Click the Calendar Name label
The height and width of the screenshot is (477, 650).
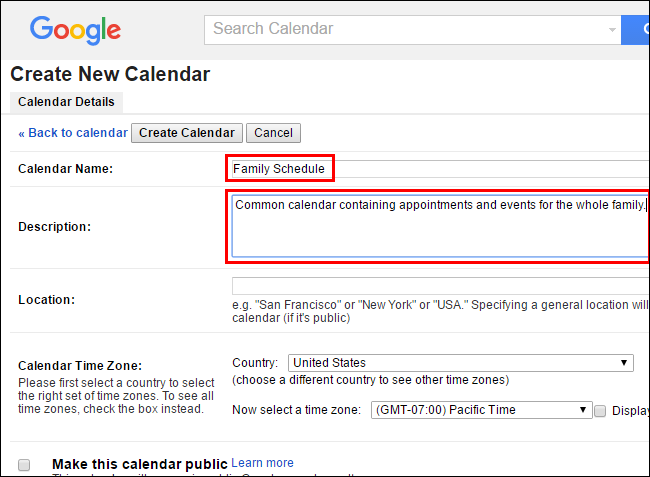pyautogui.click(x=65, y=169)
